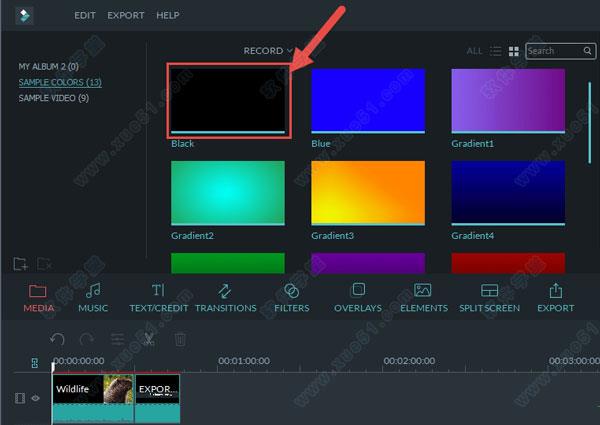Switch media library to grid view
600x425 pixels.
(x=514, y=51)
